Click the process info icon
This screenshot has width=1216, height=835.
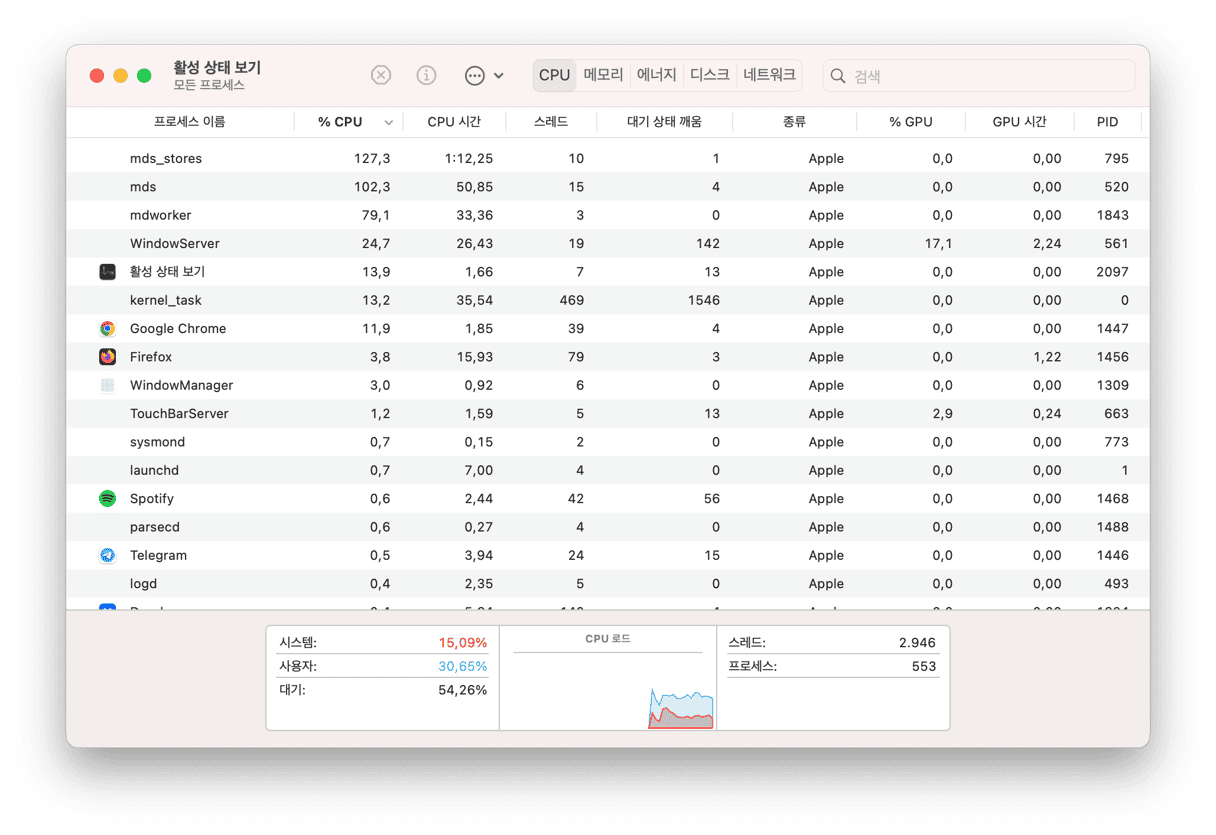(x=427, y=75)
